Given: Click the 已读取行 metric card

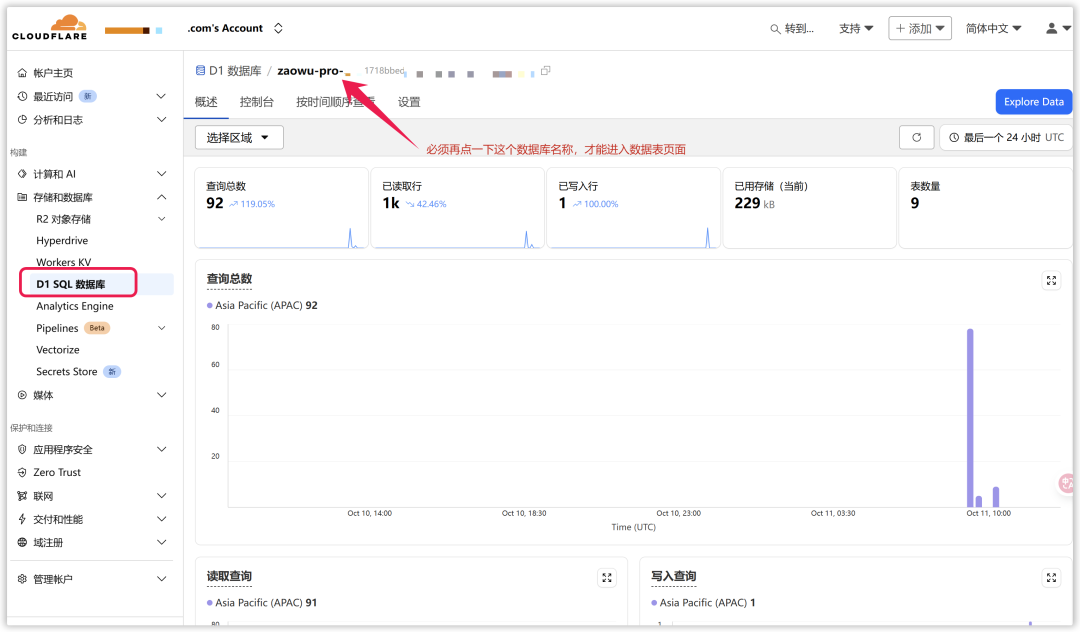Looking at the screenshot, I should [457, 208].
